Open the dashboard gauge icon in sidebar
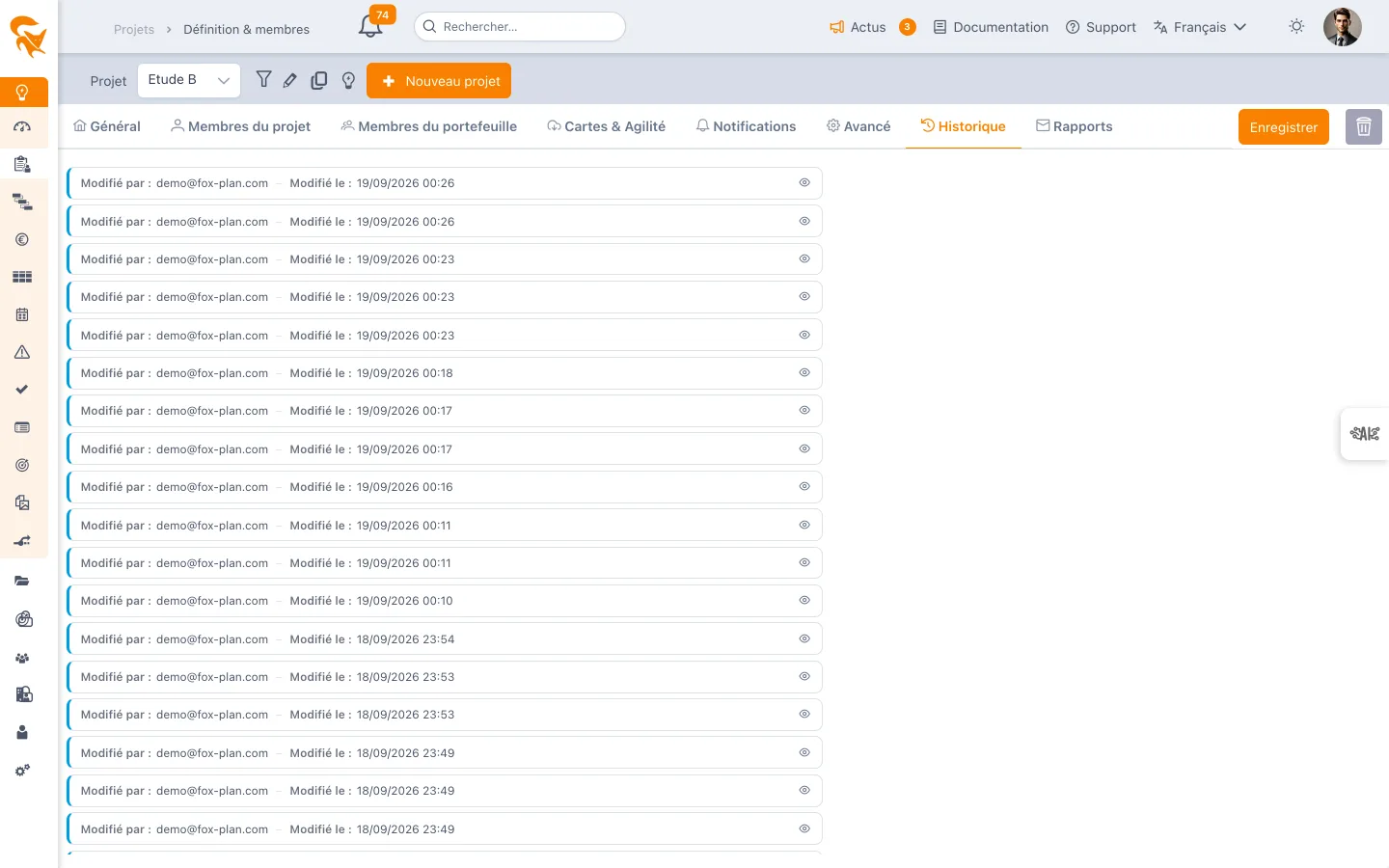Image resolution: width=1389 pixels, height=868 pixels. 22,127
